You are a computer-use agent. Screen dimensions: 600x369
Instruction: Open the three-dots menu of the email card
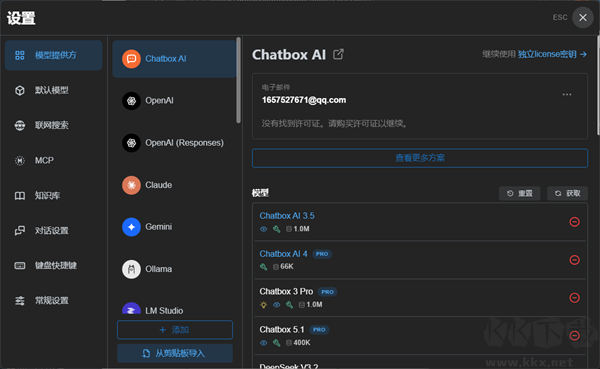(x=567, y=95)
